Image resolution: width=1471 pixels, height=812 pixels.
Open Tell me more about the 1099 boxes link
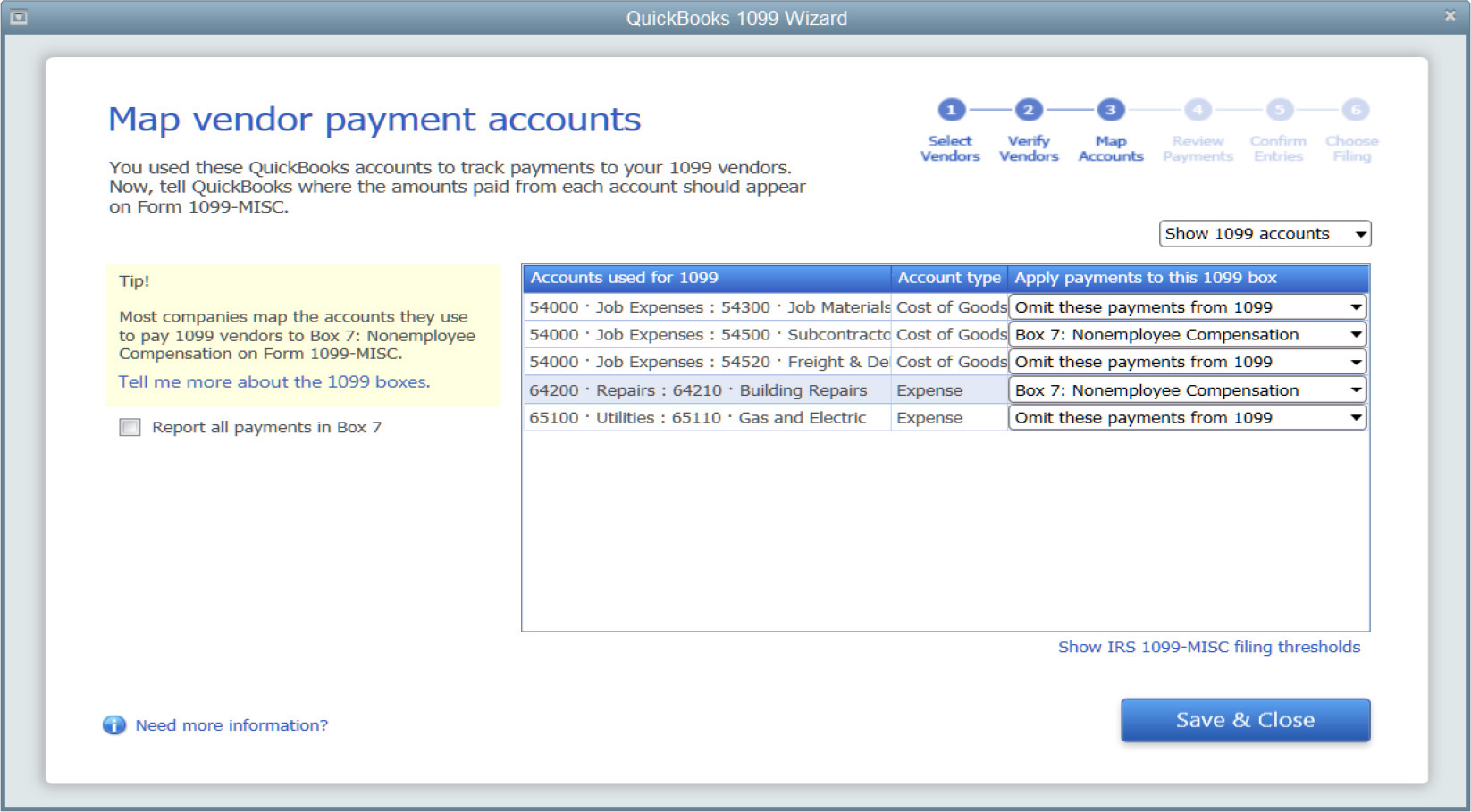274,381
